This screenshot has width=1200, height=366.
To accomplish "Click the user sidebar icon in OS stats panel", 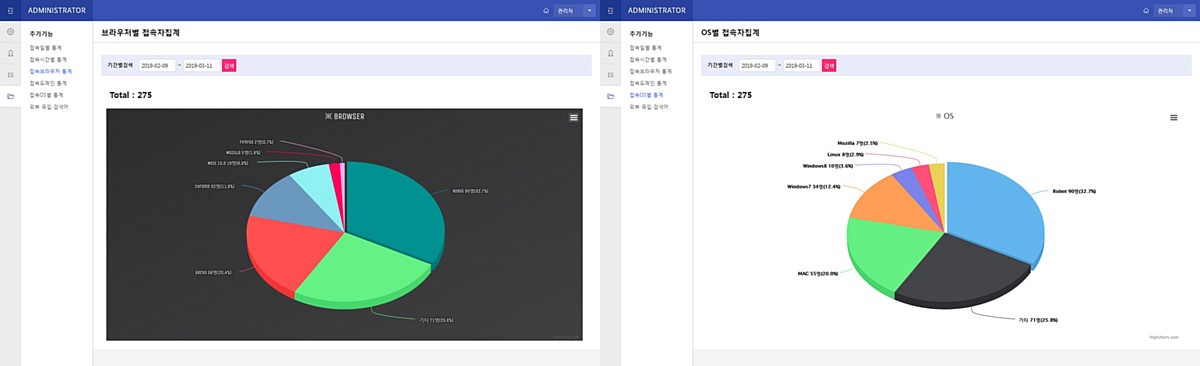I will click(610, 53).
